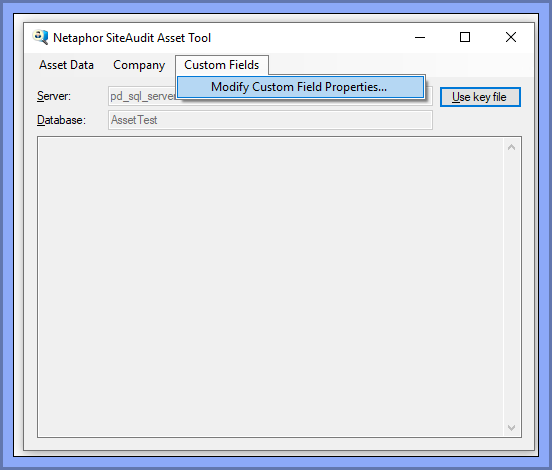Click the vertical scrollbar track of the log pane
Viewport: 552px width, 470px height.
click(x=512, y=287)
